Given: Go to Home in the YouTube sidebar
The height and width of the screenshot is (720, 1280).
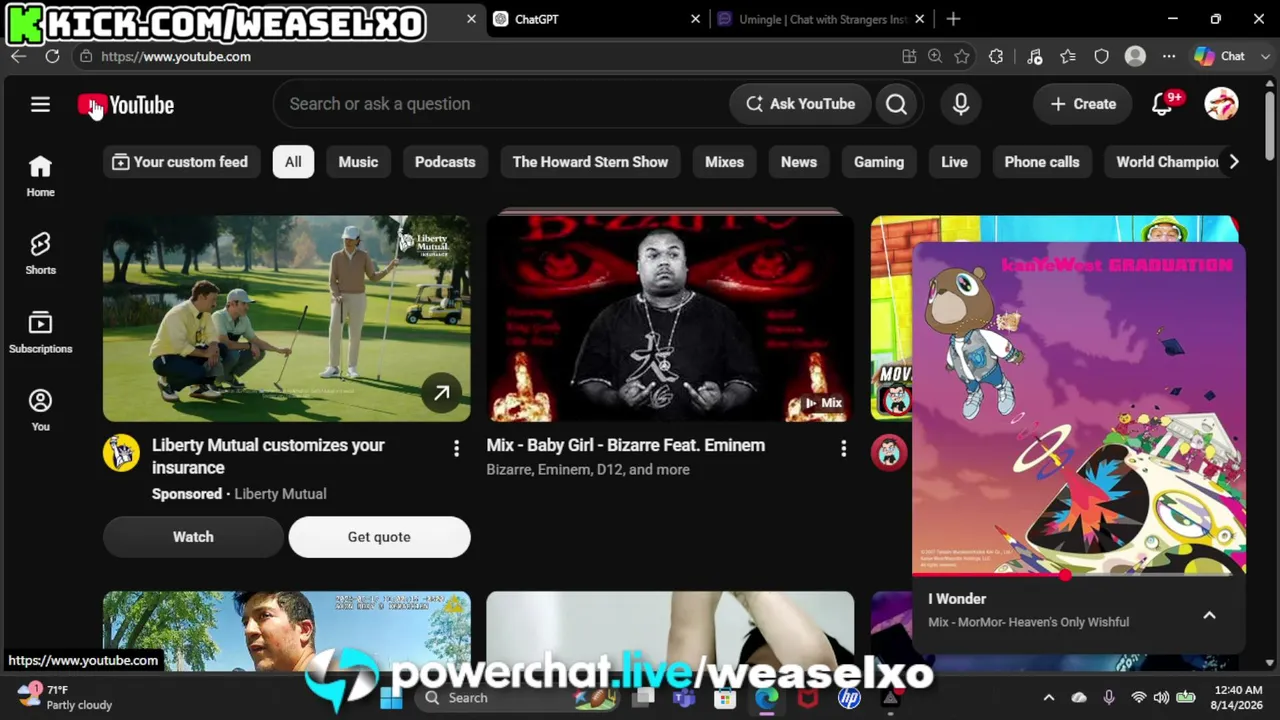Looking at the screenshot, I should [40, 176].
